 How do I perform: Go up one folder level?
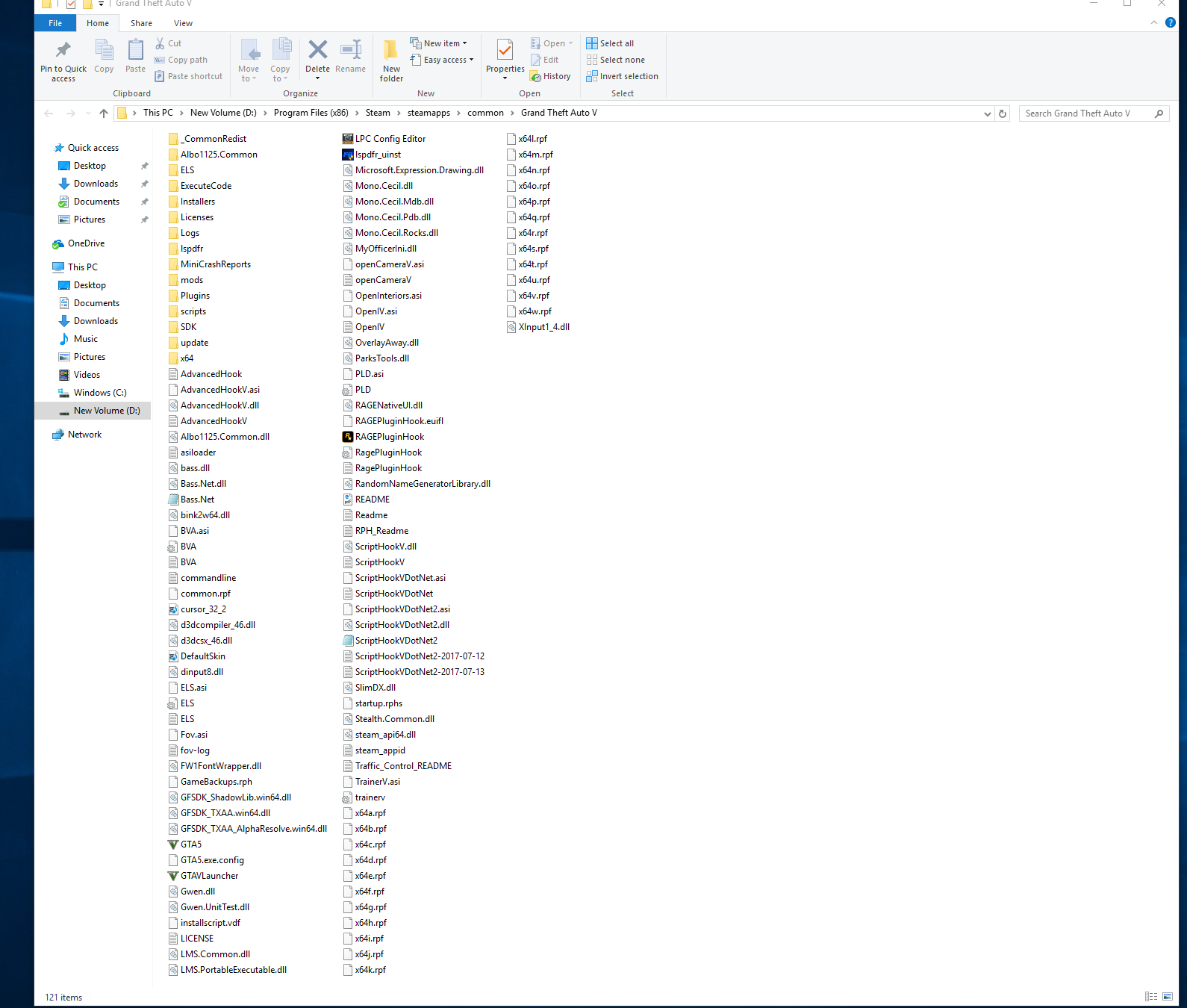(x=104, y=113)
